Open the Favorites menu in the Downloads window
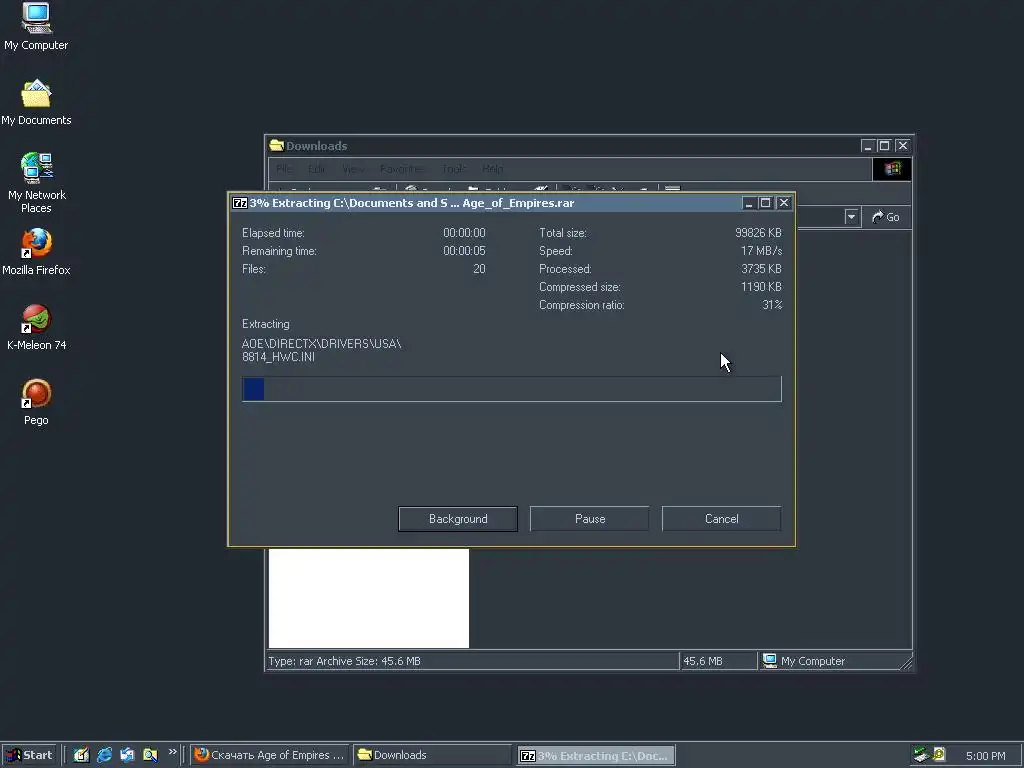 [402, 169]
